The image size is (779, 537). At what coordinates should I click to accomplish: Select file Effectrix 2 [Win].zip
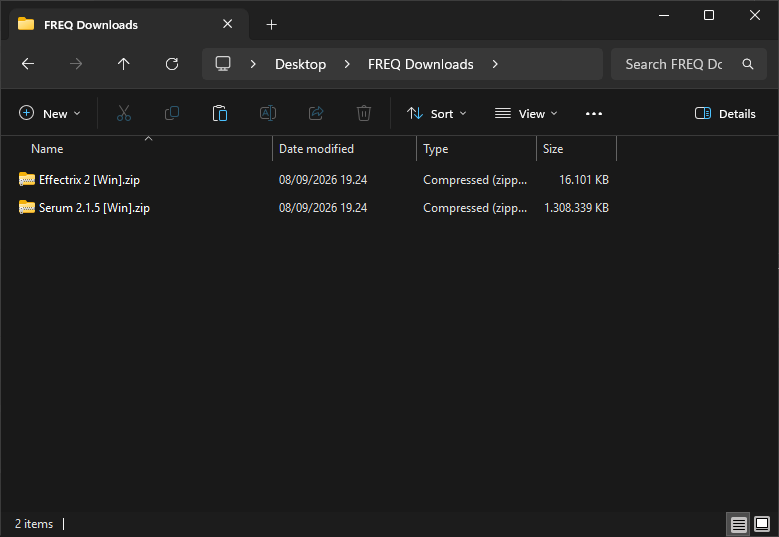pyautogui.click(x=89, y=180)
